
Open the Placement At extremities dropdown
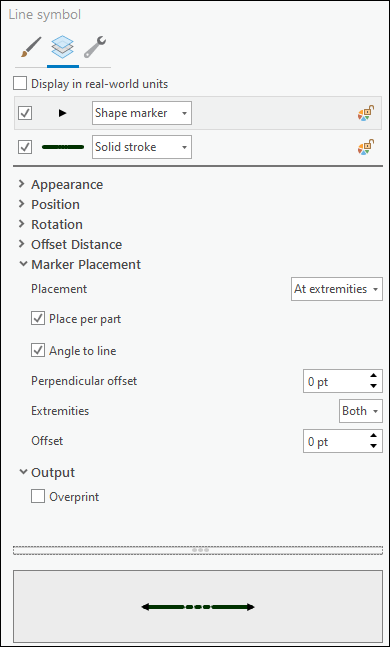[x=337, y=289]
